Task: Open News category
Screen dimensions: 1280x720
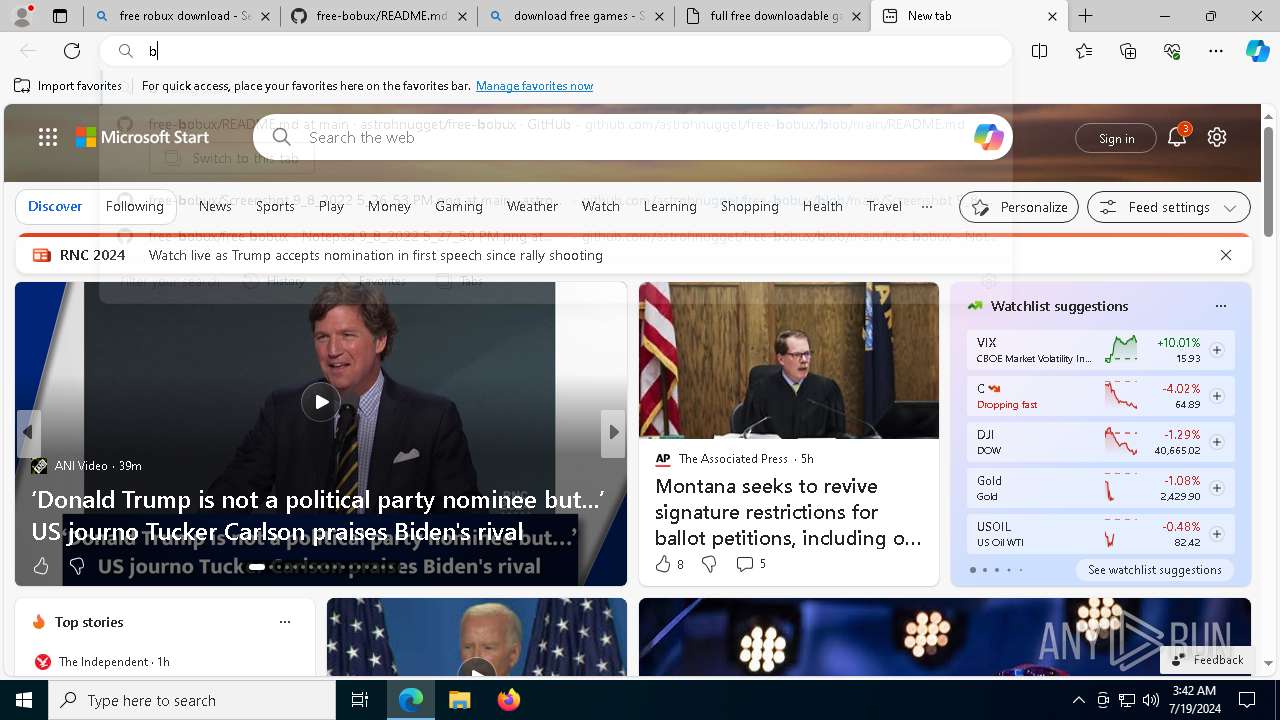Action: point(215,206)
